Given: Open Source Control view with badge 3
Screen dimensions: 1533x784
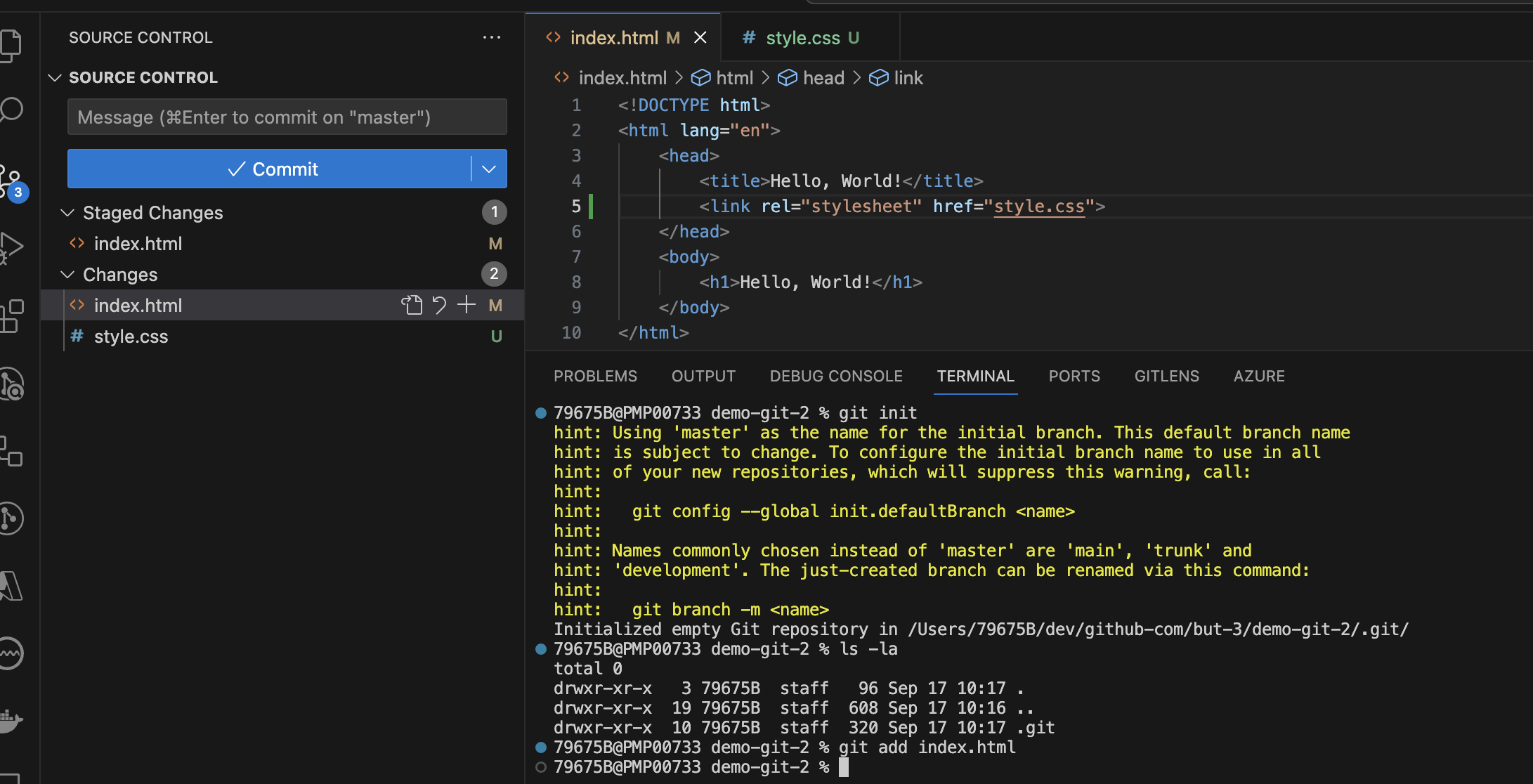Looking at the screenshot, I should tap(13, 183).
